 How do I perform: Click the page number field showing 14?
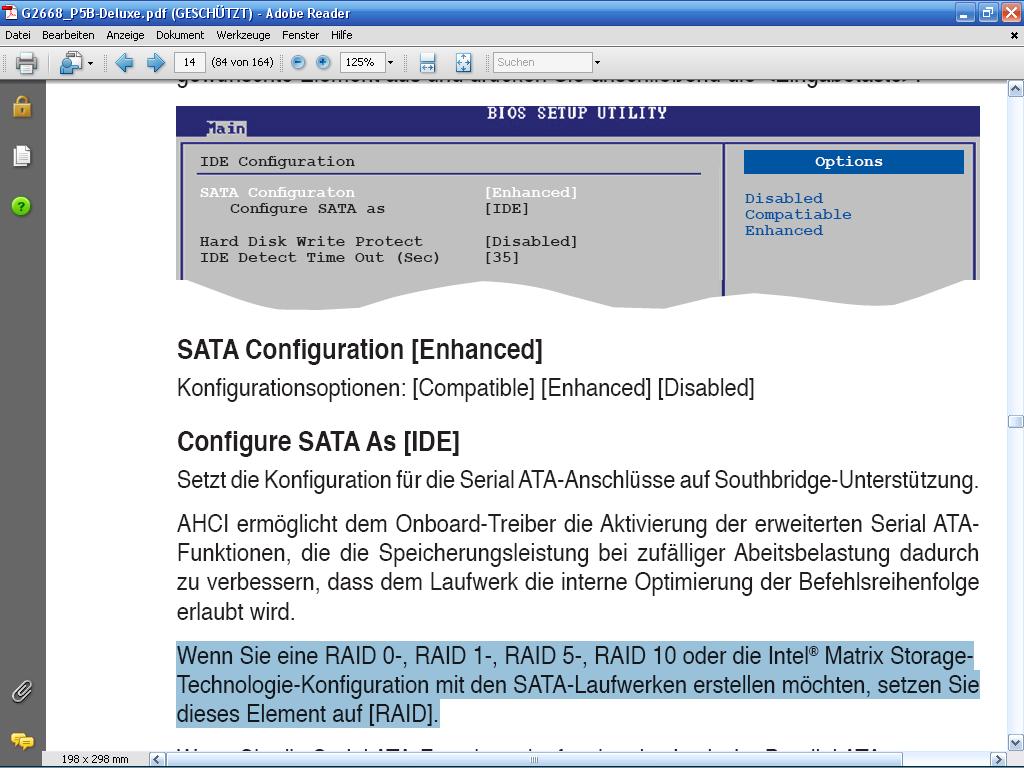[x=189, y=62]
